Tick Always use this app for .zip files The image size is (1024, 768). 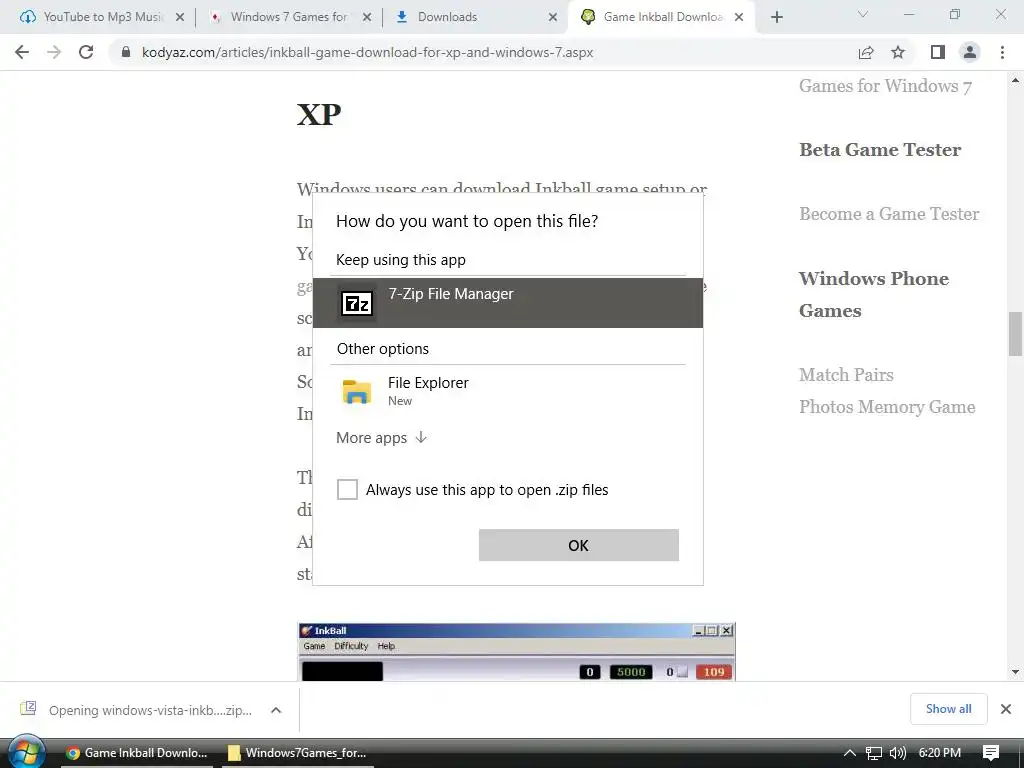[x=347, y=489]
